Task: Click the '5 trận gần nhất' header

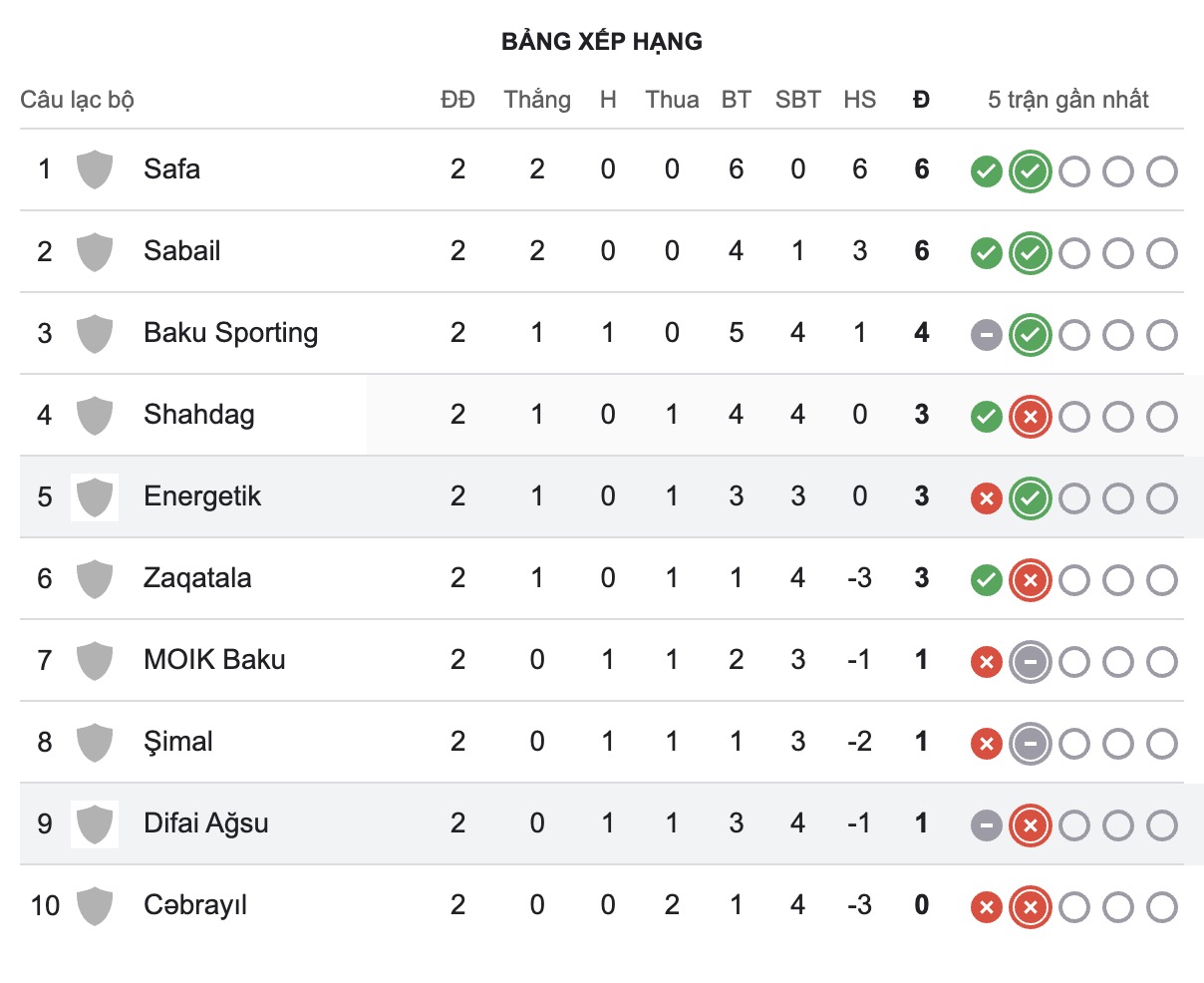Action: click(x=1067, y=100)
